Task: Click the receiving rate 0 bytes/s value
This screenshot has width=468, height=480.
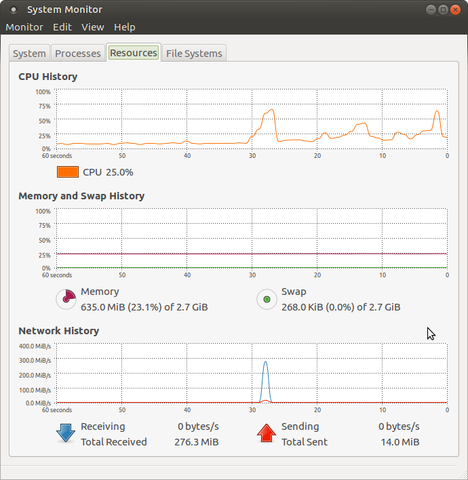Action: (198, 426)
